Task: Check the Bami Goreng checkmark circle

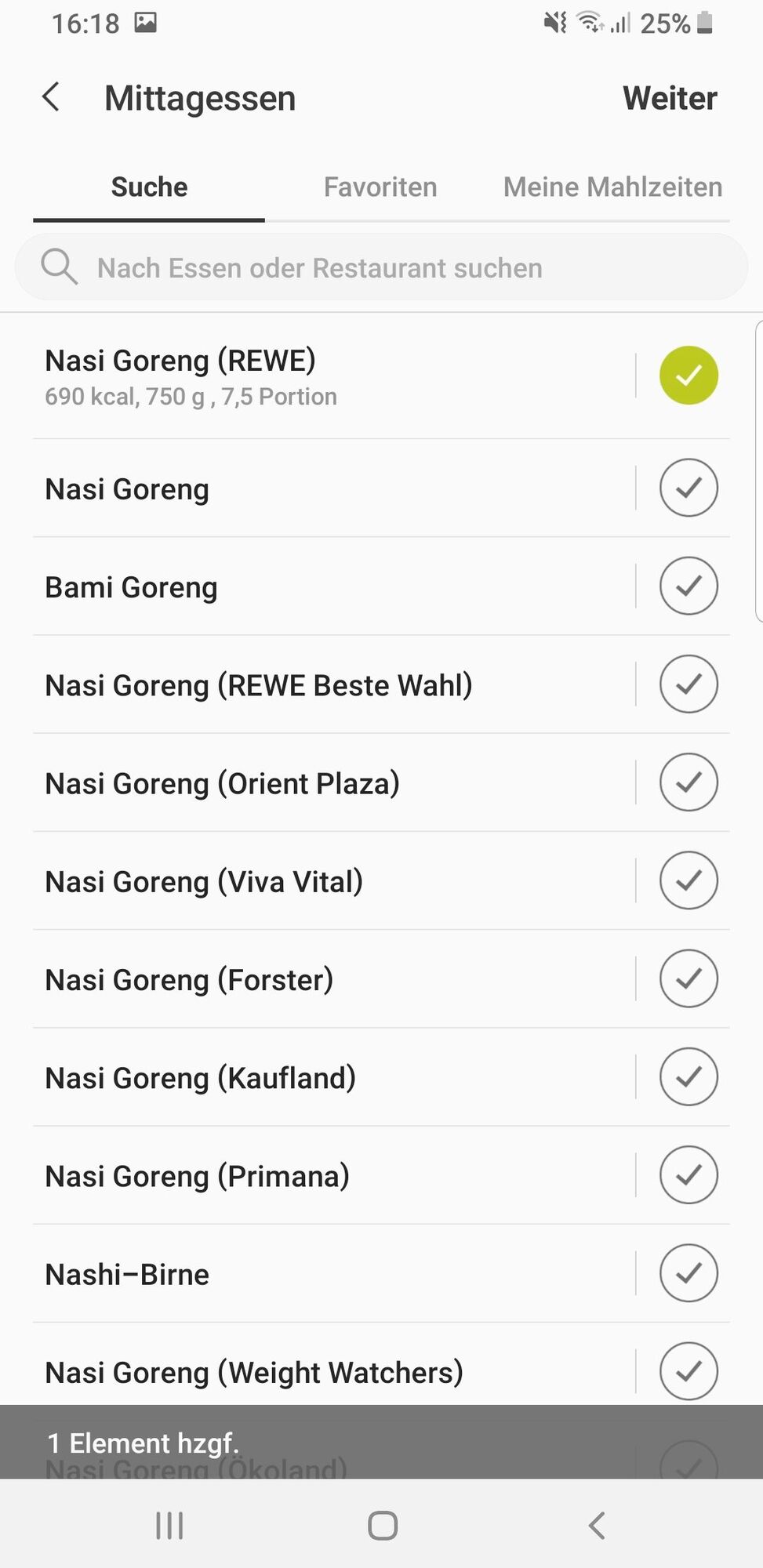Action: (689, 586)
